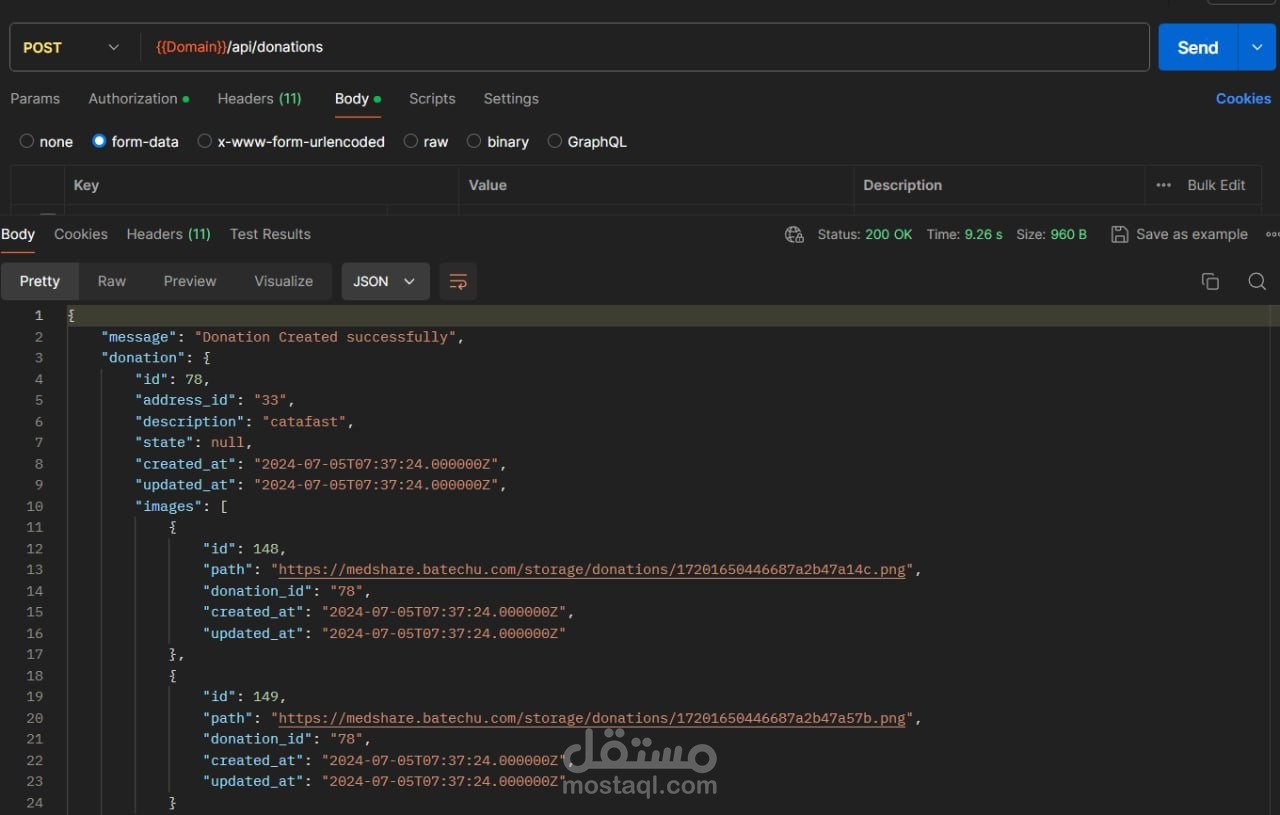The height and width of the screenshot is (815, 1280).
Task: Open the Cookies link on right
Action: (x=1243, y=99)
